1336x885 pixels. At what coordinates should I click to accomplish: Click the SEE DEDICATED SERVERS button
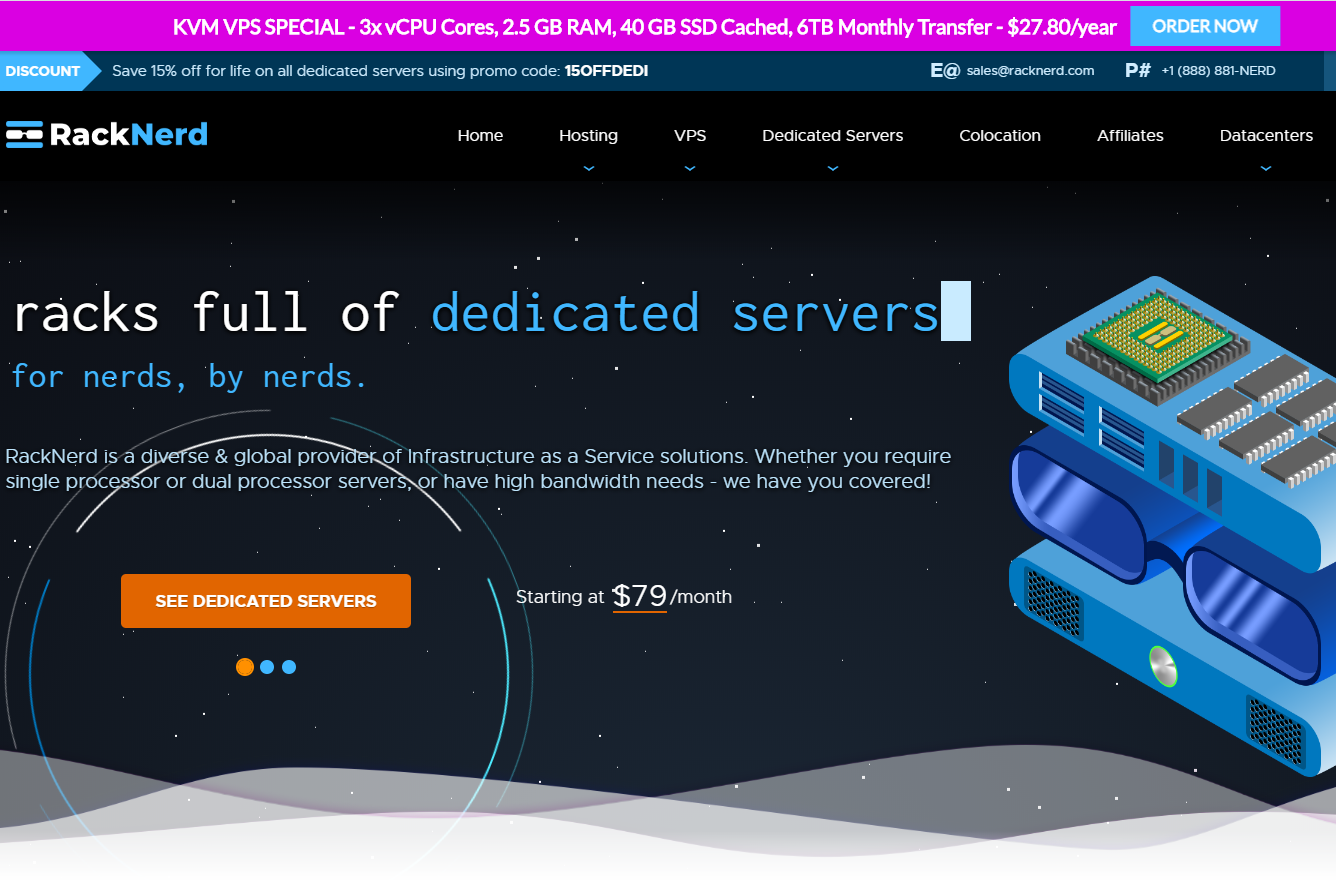266,601
